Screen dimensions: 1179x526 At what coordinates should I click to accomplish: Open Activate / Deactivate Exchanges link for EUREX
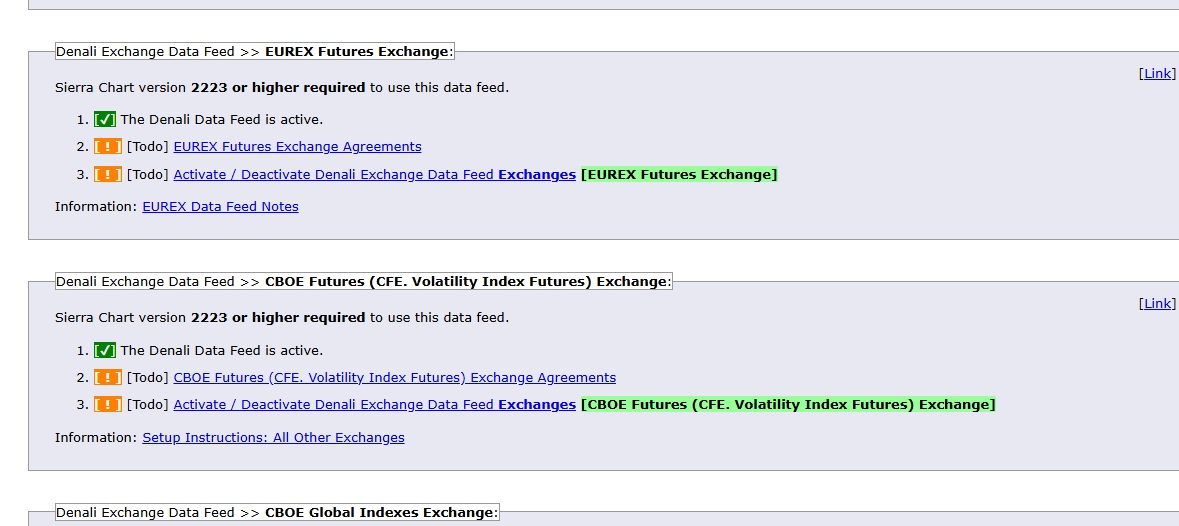(x=374, y=174)
